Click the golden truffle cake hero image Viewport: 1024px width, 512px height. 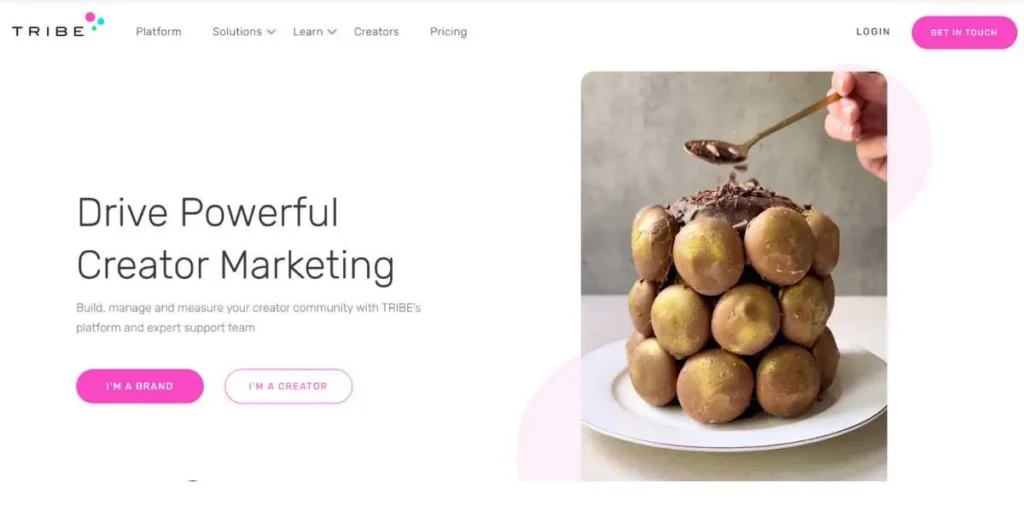click(x=734, y=276)
